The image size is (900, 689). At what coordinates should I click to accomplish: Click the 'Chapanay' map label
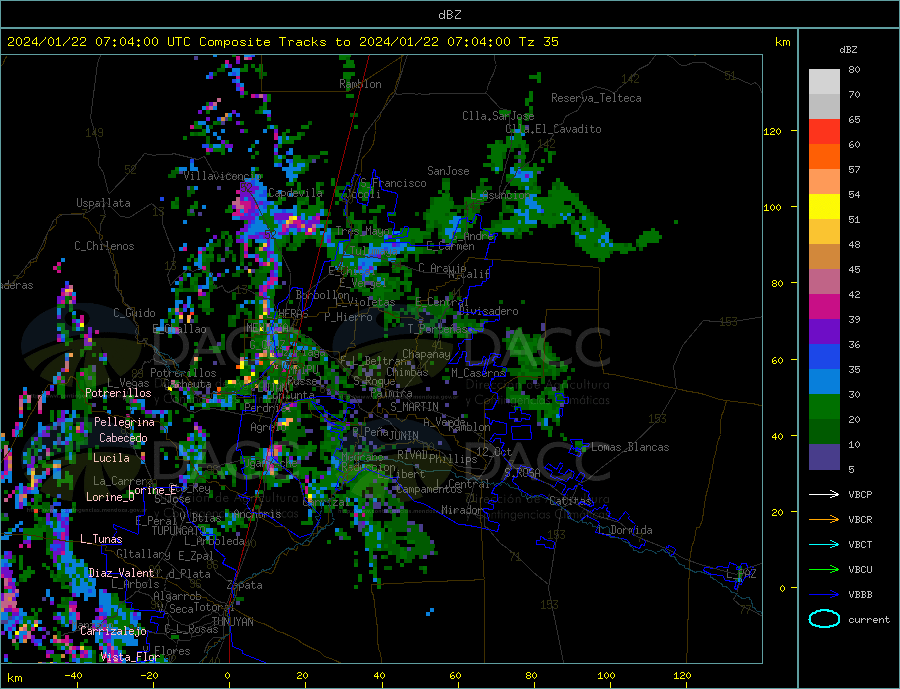(x=426, y=354)
